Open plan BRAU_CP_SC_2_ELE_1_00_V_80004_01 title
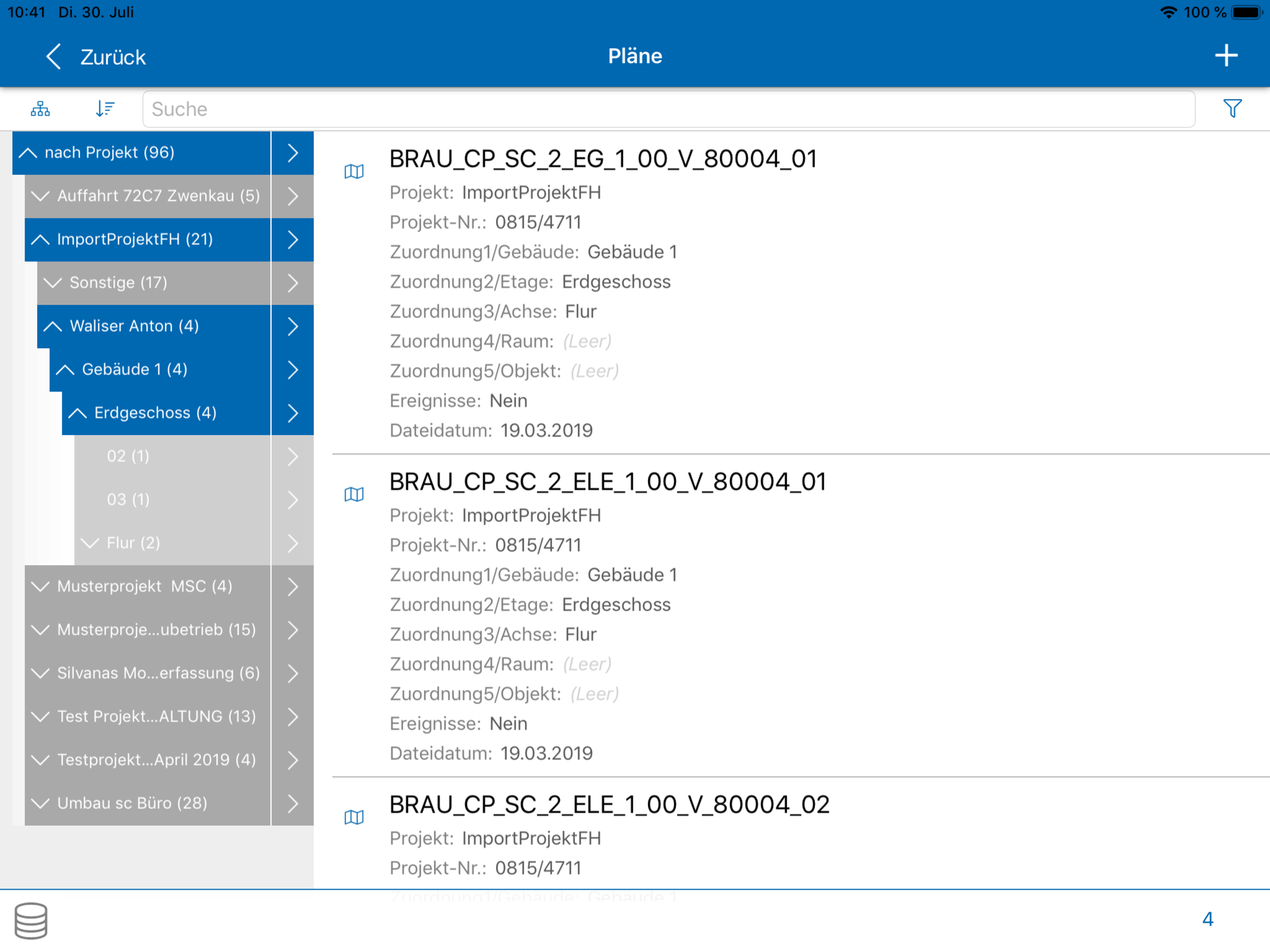This screenshot has height=952, width=1270. click(x=608, y=482)
